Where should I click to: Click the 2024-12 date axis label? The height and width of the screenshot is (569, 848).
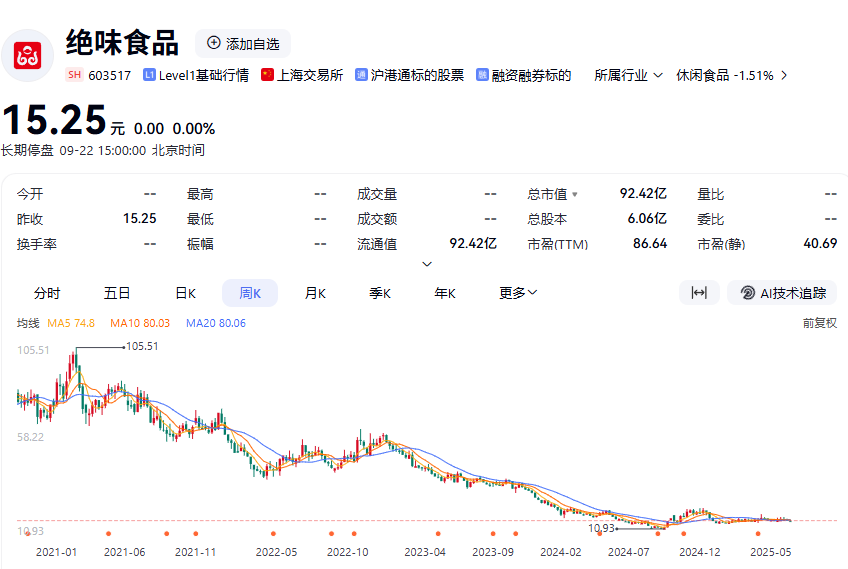pos(699,552)
